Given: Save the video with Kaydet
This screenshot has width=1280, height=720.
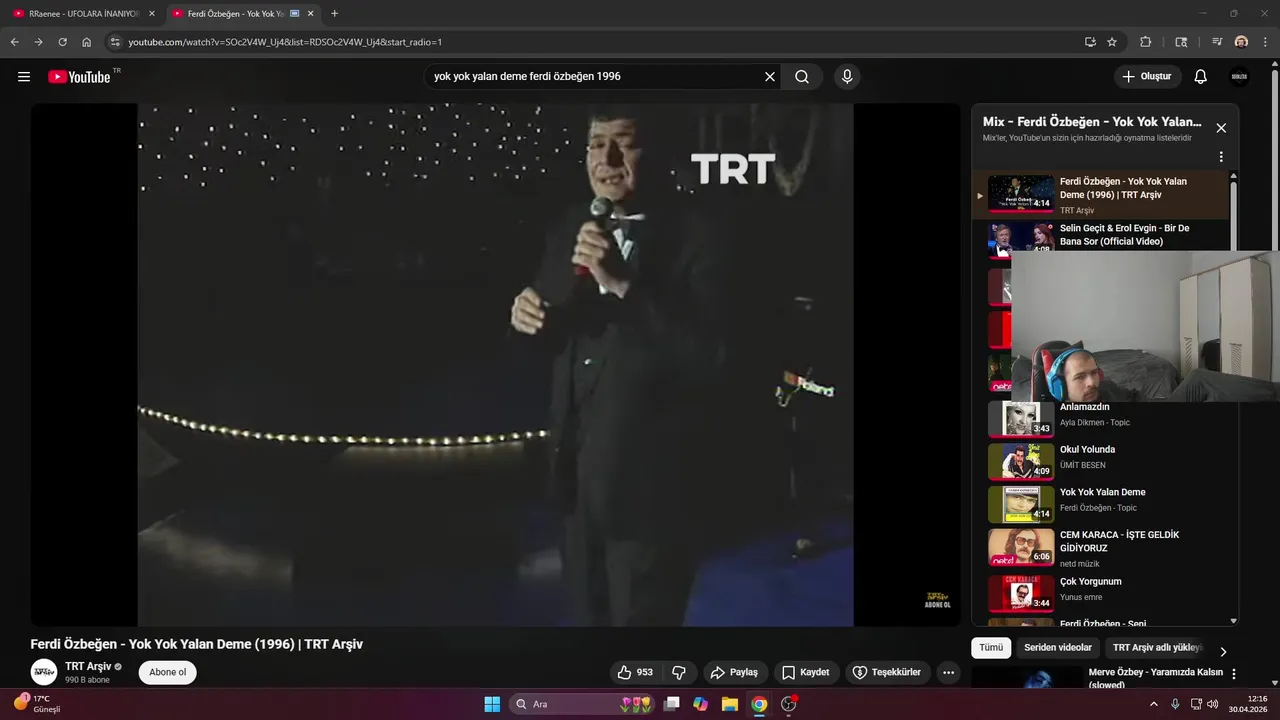Looking at the screenshot, I should [x=806, y=672].
